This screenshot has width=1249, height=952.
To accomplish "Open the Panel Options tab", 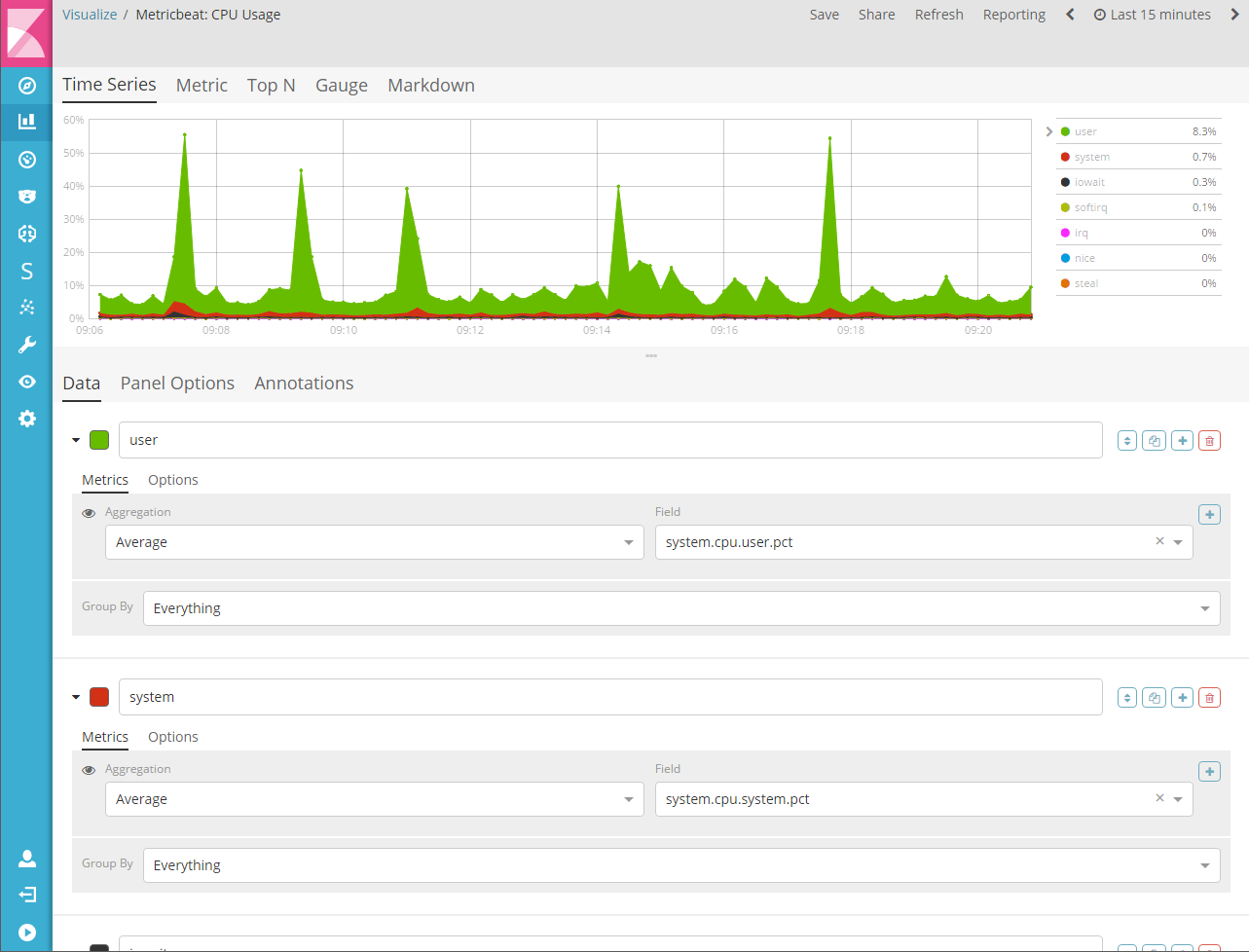I will pyautogui.click(x=176, y=383).
